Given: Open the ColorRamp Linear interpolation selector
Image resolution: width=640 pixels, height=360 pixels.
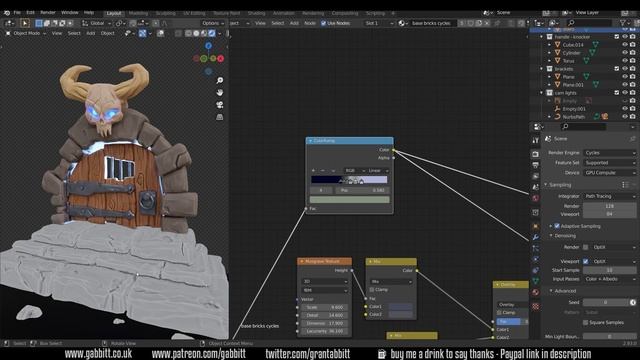Looking at the screenshot, I should (x=377, y=171).
